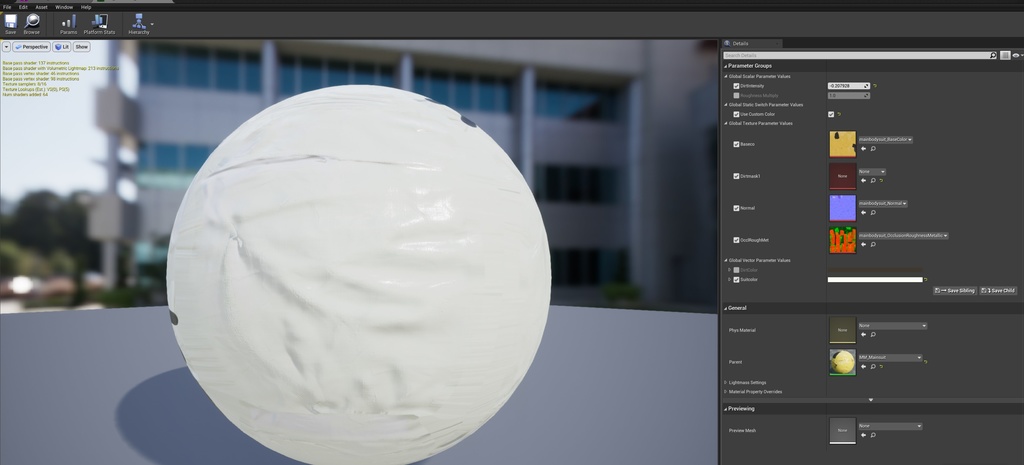The height and width of the screenshot is (465, 1024).
Task: Browse to Parent material MM_Mainsuit
Action: (x=872, y=366)
